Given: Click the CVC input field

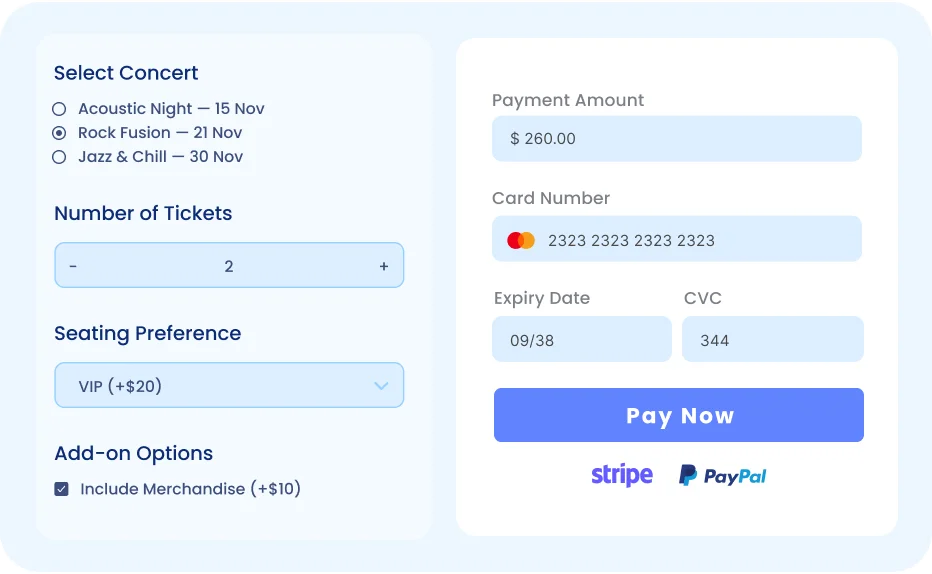Looking at the screenshot, I should click(772, 340).
